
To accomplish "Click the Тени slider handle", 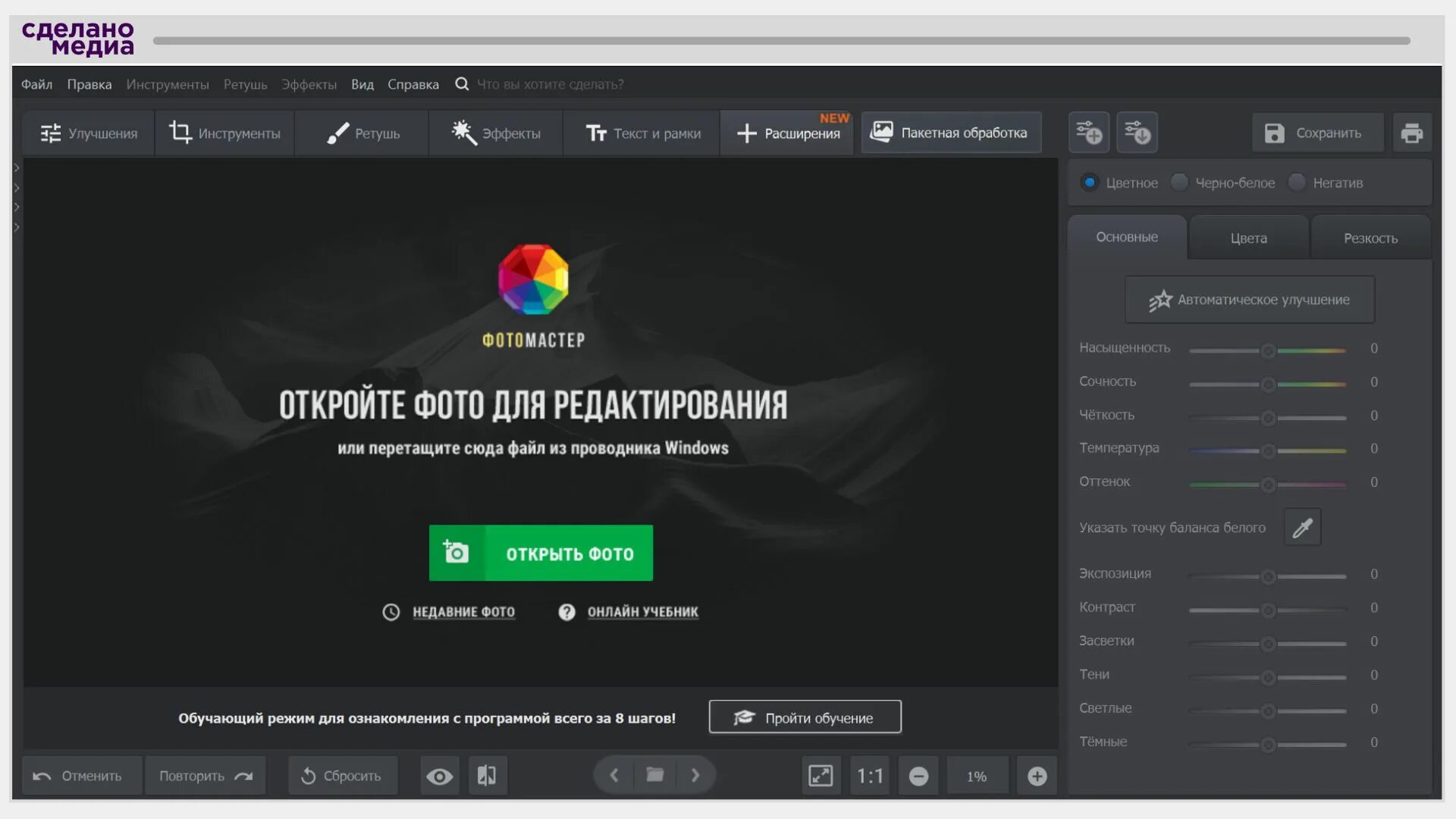I will [1268, 677].
